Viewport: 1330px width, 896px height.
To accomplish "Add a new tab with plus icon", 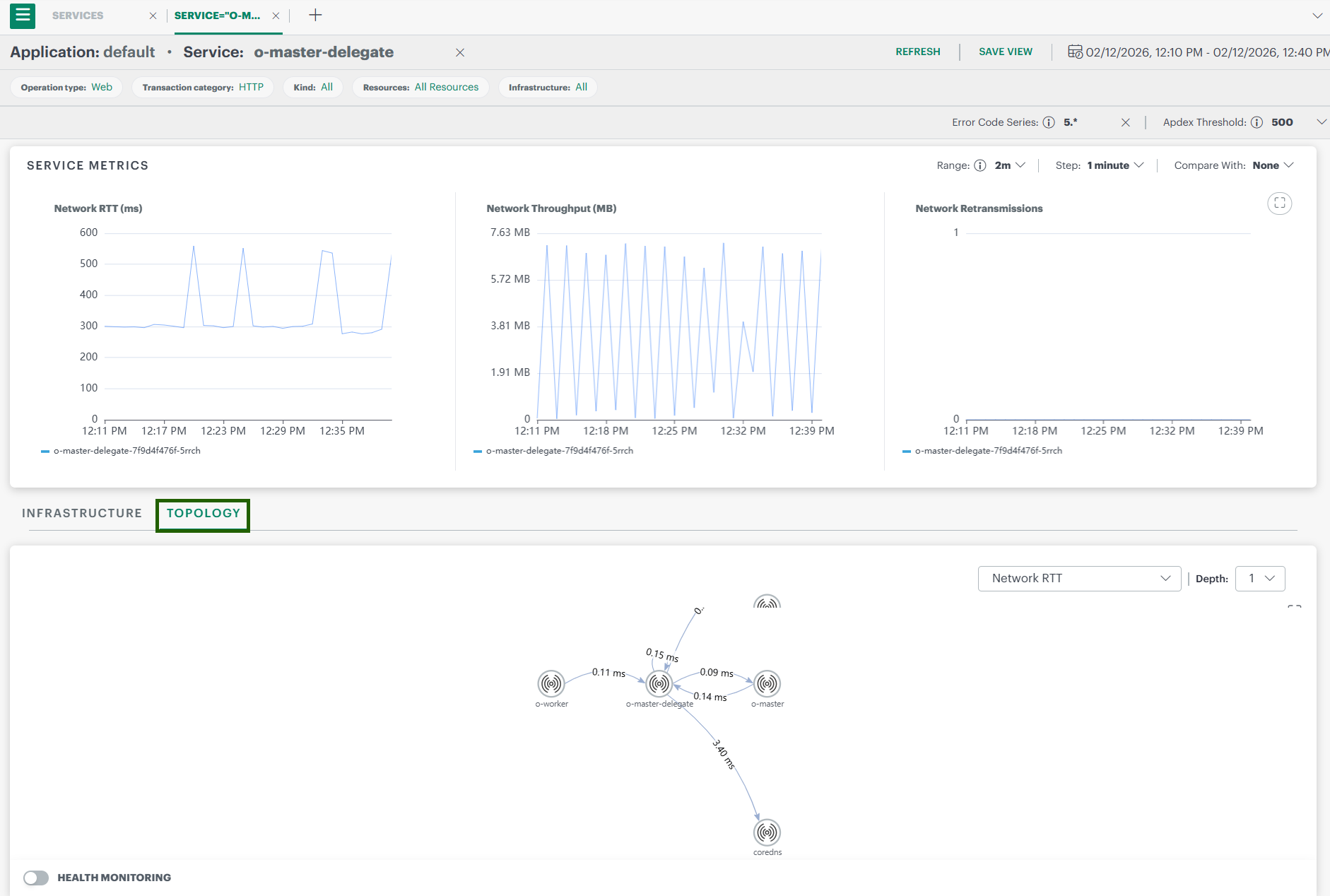I will point(315,16).
